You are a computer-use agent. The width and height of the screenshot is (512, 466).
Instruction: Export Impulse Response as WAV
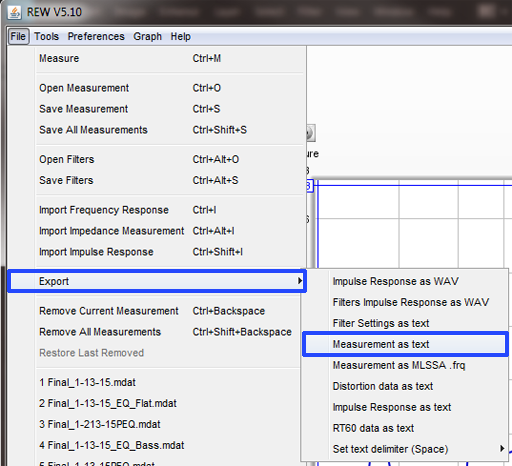(x=405, y=281)
